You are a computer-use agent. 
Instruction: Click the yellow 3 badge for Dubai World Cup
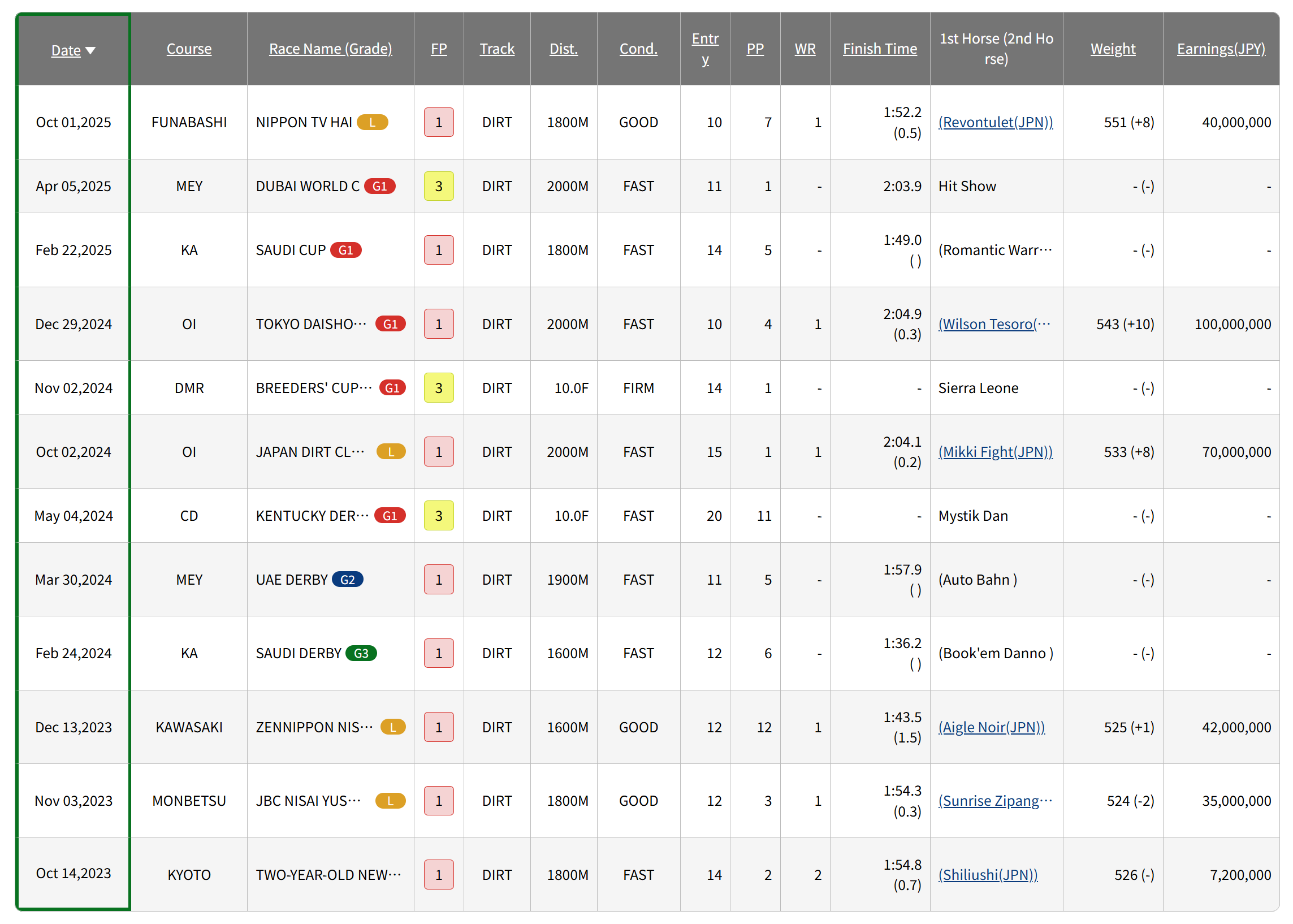[439, 186]
